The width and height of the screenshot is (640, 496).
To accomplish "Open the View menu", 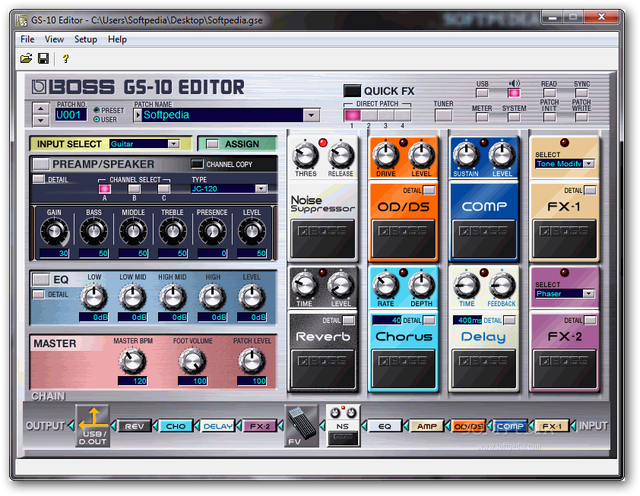I will 54,39.
